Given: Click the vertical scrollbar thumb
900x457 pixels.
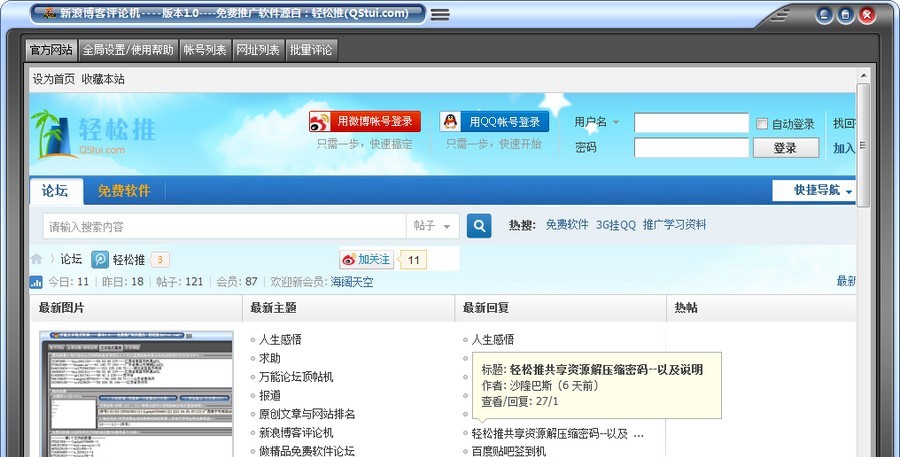Looking at the screenshot, I should pos(863,145).
